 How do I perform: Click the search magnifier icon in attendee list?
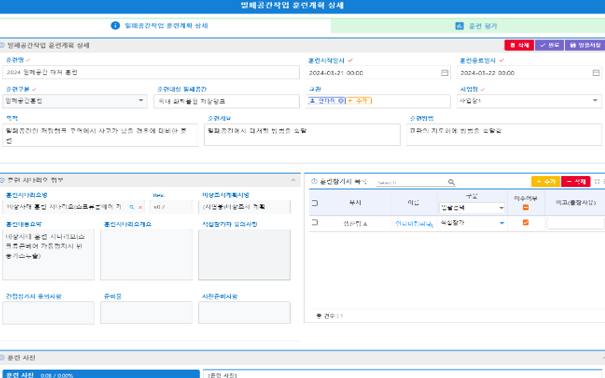451,182
